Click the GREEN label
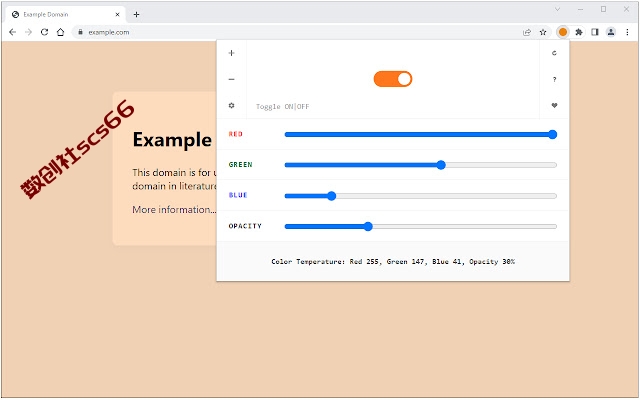 (240, 164)
